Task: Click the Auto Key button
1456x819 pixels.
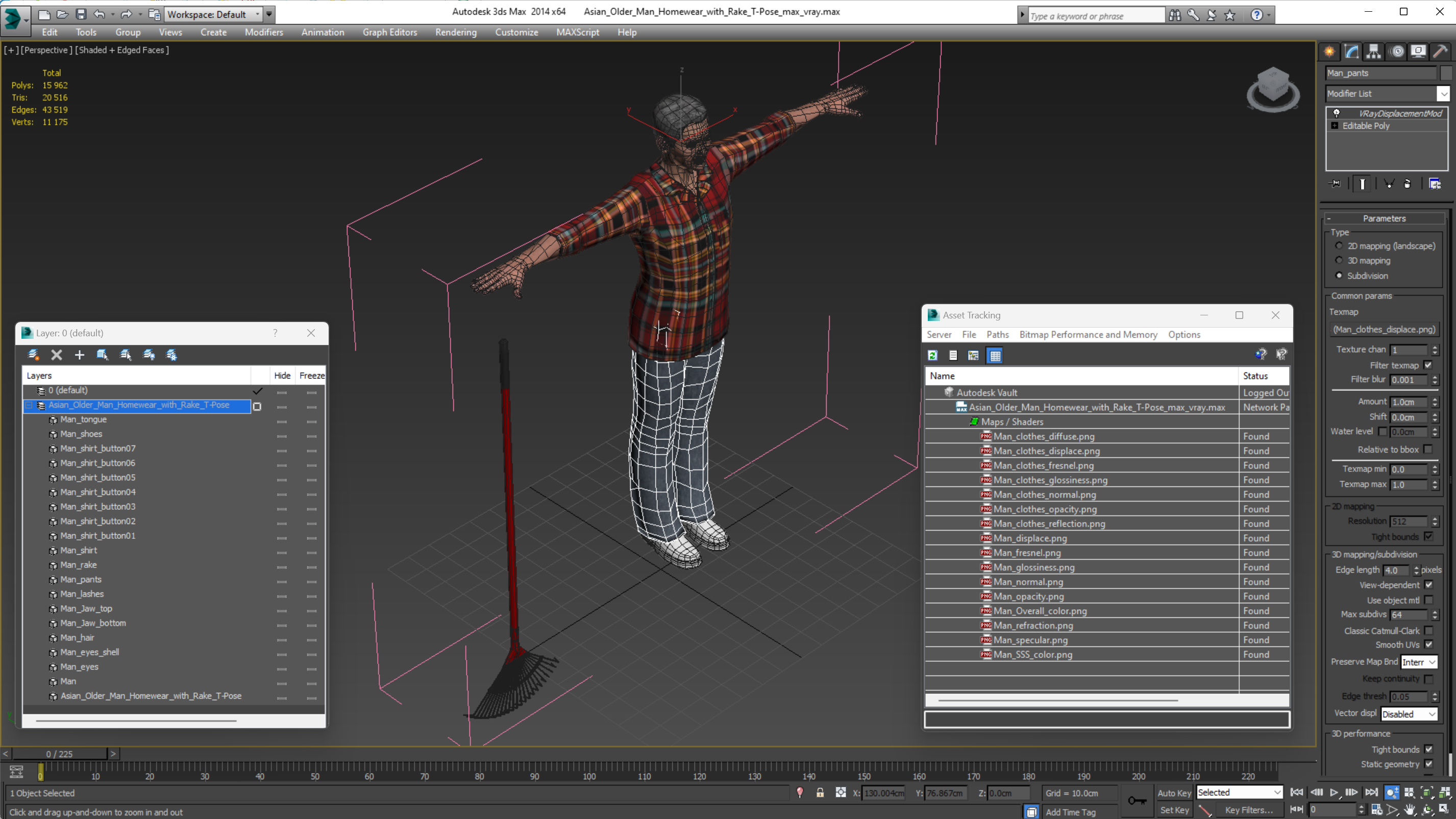Action: pyautogui.click(x=1174, y=792)
